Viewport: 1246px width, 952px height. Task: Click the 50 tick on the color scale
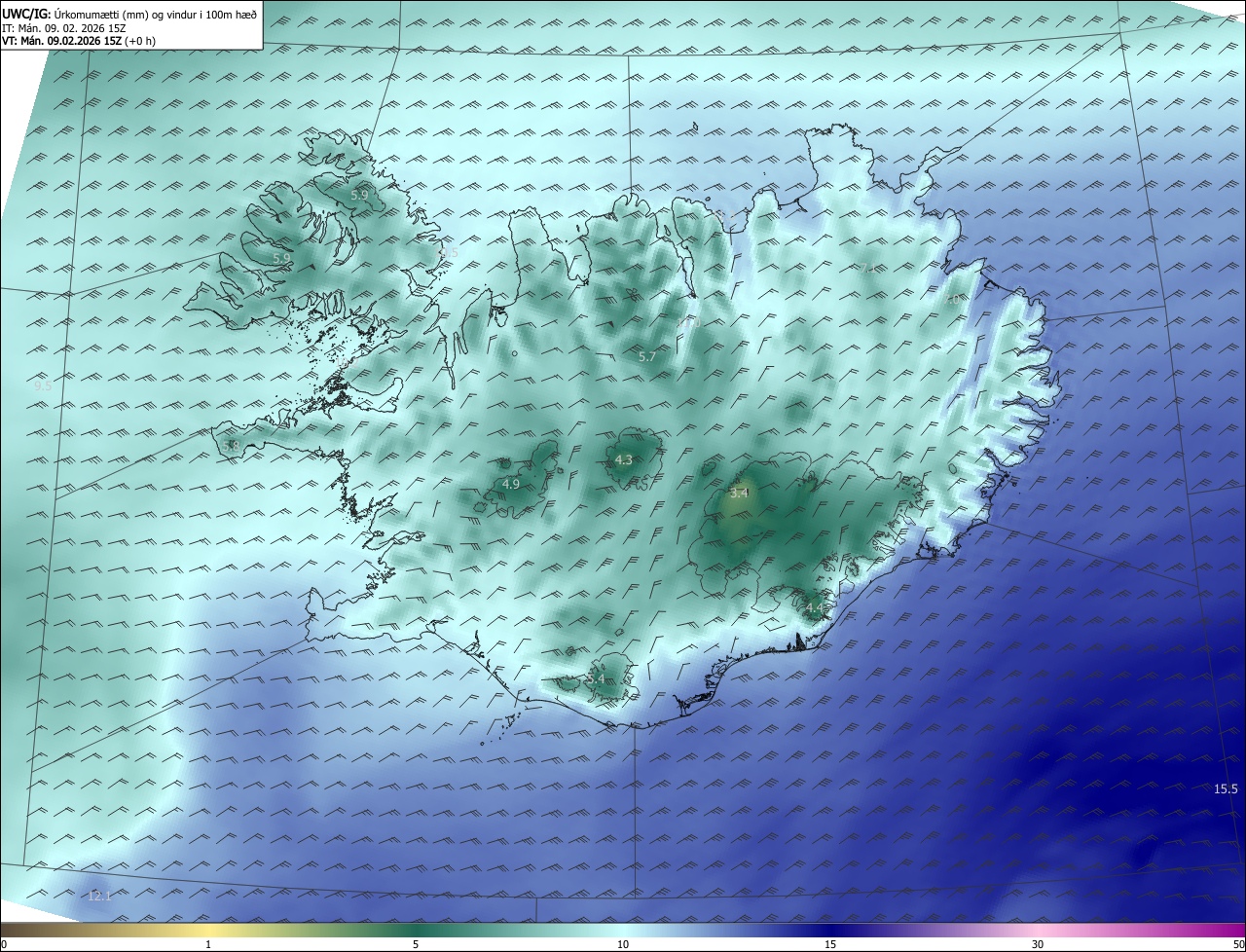tap(1238, 944)
